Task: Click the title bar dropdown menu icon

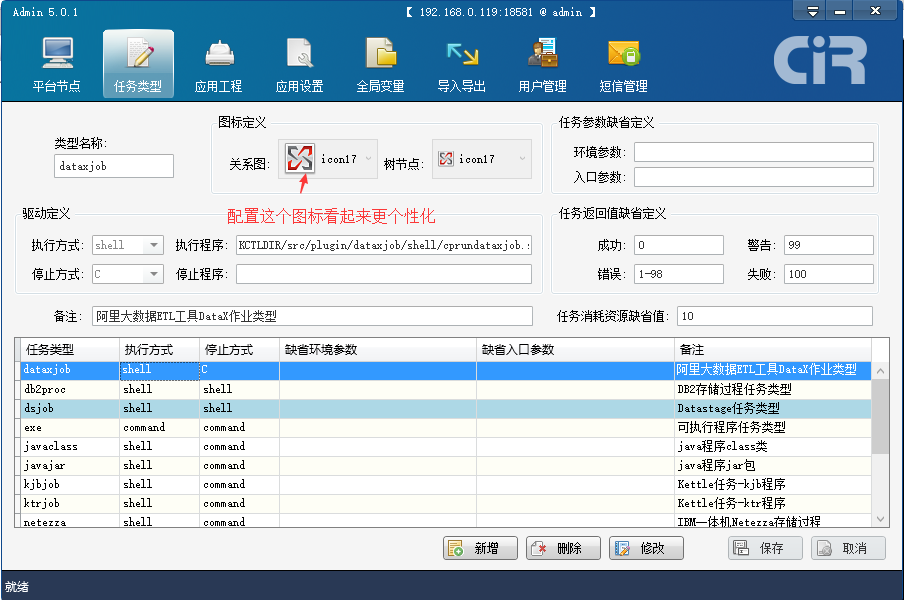Action: (x=812, y=12)
